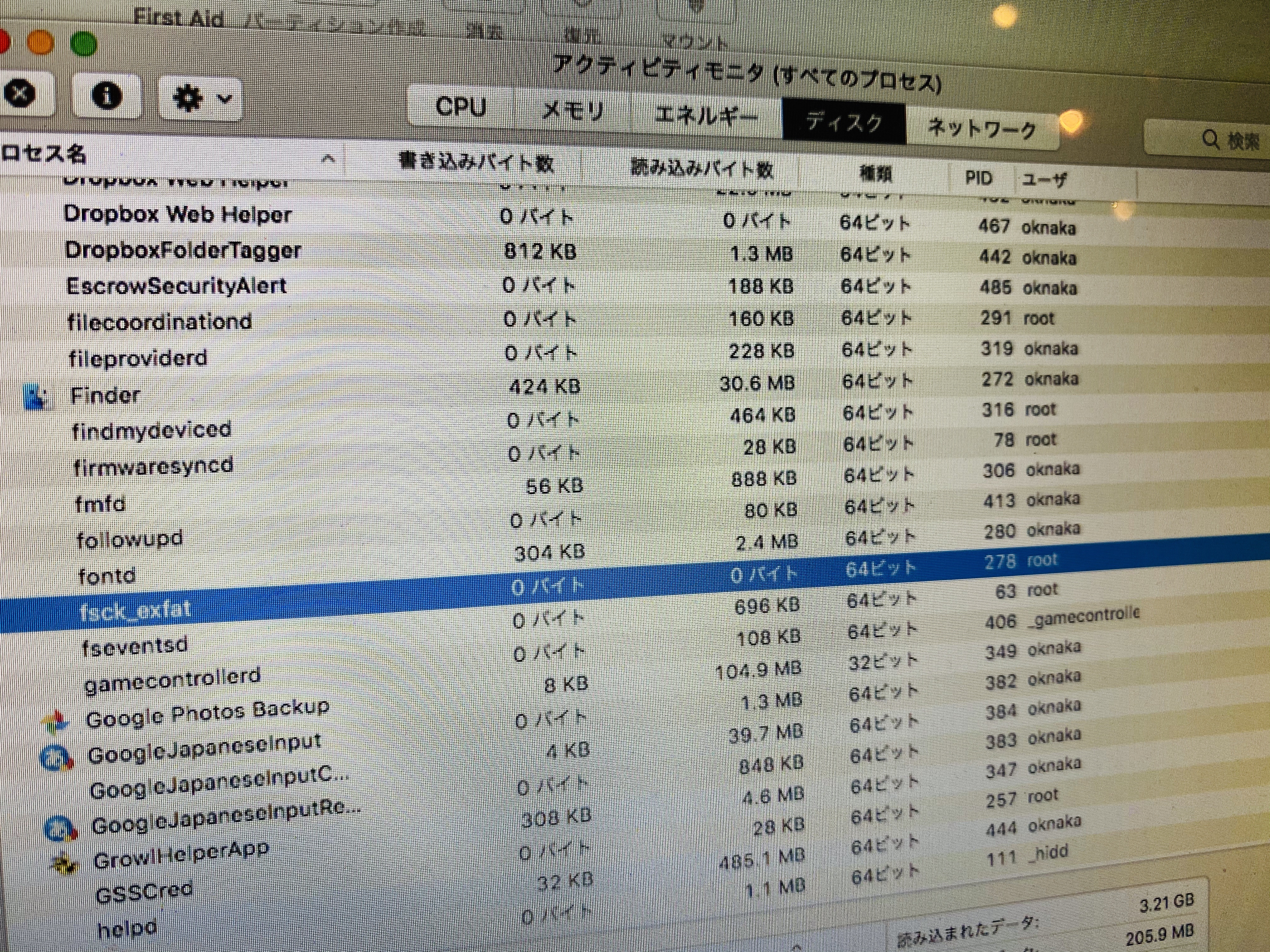Select the findmydeviced process
This screenshot has height=952, width=1270.
152,430
